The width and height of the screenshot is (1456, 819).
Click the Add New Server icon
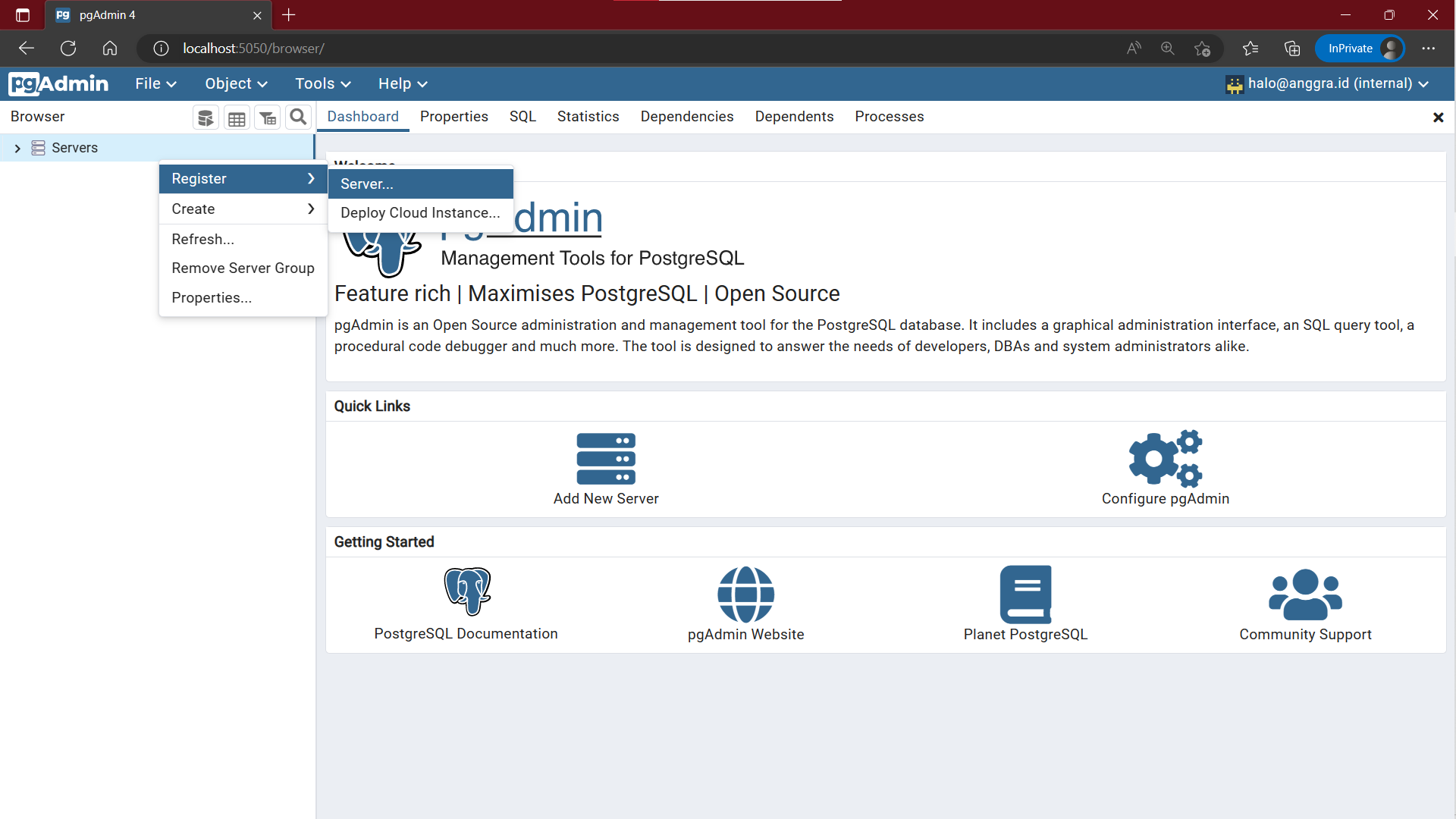click(605, 459)
